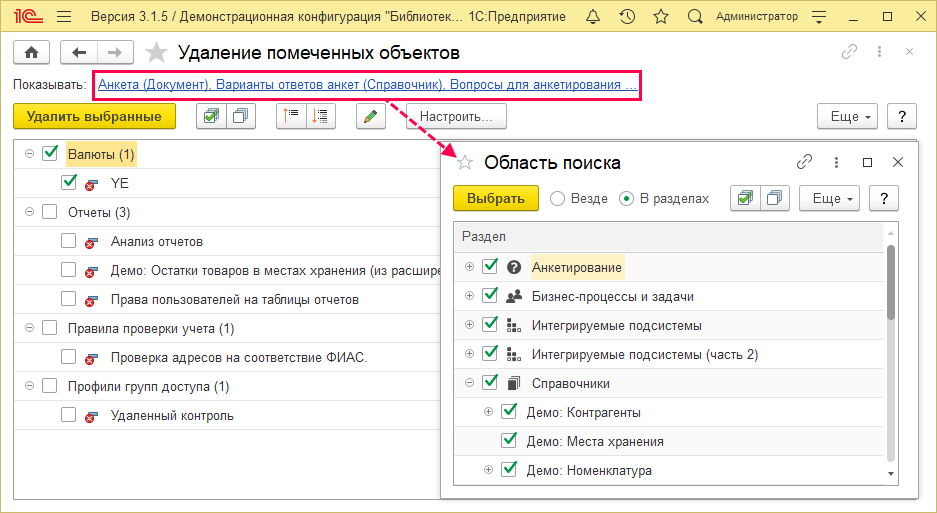Click Удалить выбранные button
This screenshot has height=513, width=937.
94,116
